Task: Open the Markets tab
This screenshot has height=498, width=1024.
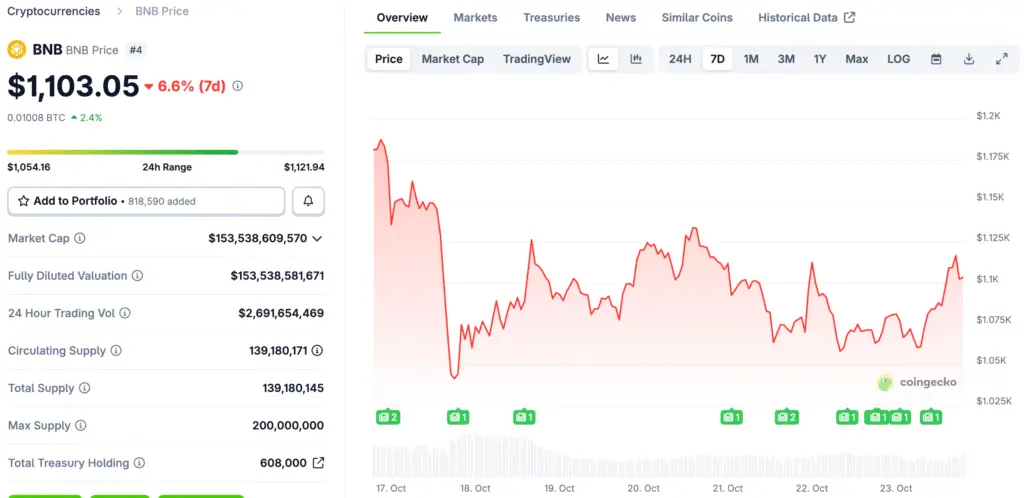Action: pyautogui.click(x=475, y=18)
